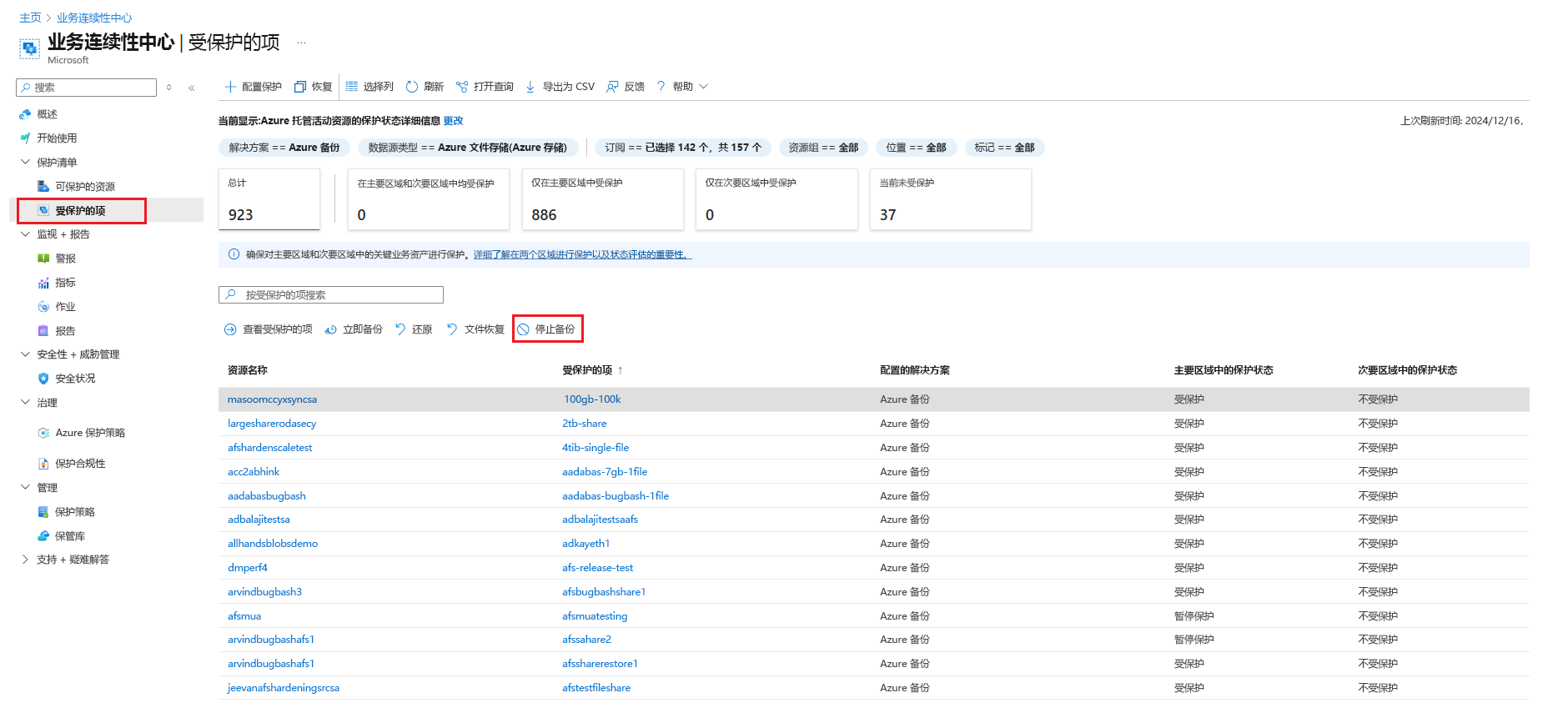The width and height of the screenshot is (1568, 718).
Task: Select the 总计 923 summary card
Action: pyautogui.click(x=269, y=199)
